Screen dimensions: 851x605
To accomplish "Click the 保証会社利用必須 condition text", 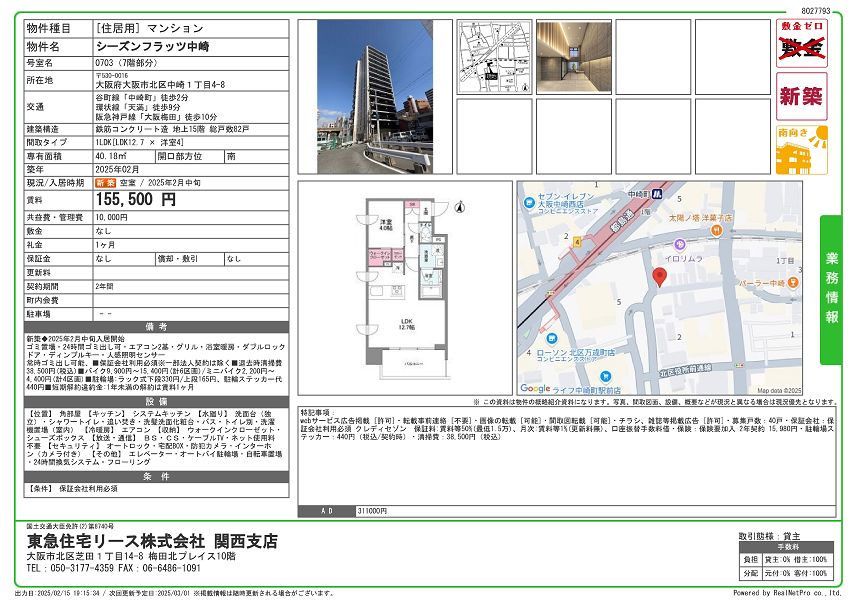I will click(88, 488).
